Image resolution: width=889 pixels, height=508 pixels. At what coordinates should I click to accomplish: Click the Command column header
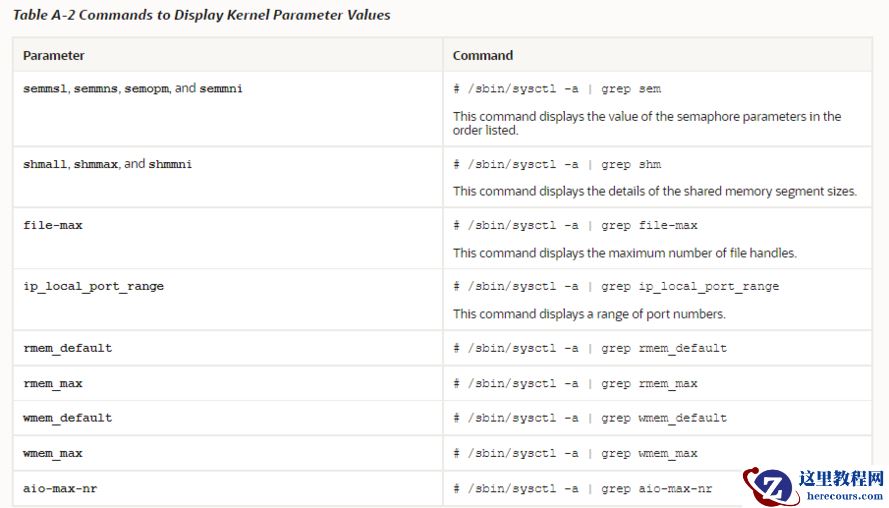[483, 56]
